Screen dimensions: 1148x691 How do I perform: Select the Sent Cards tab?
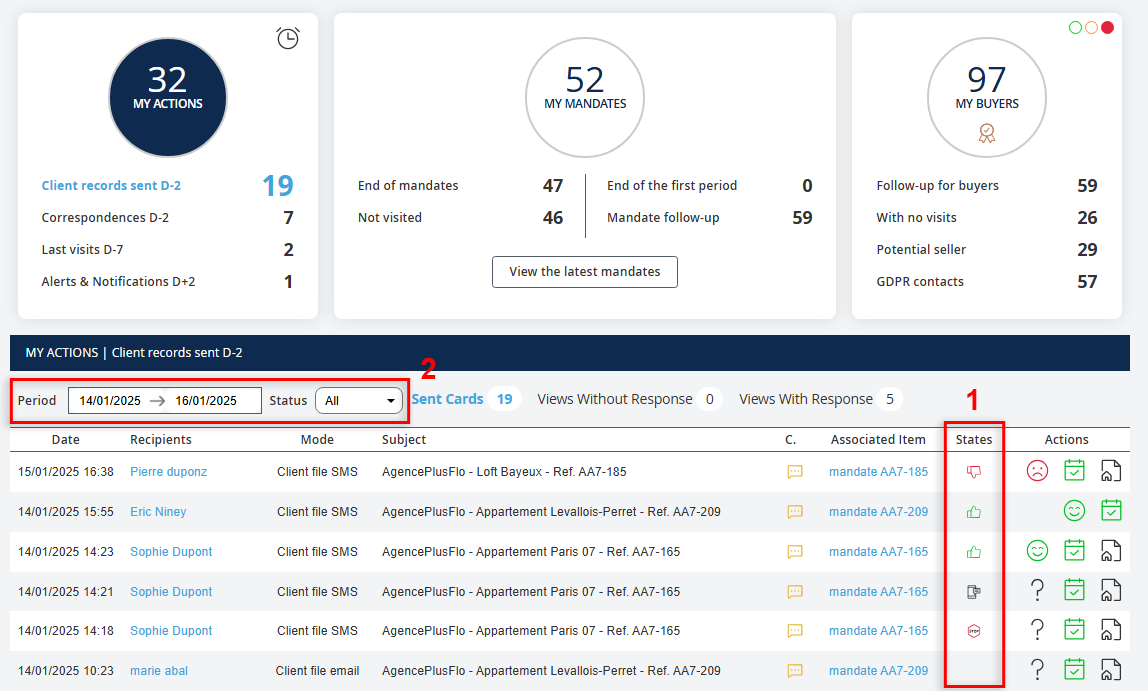448,399
